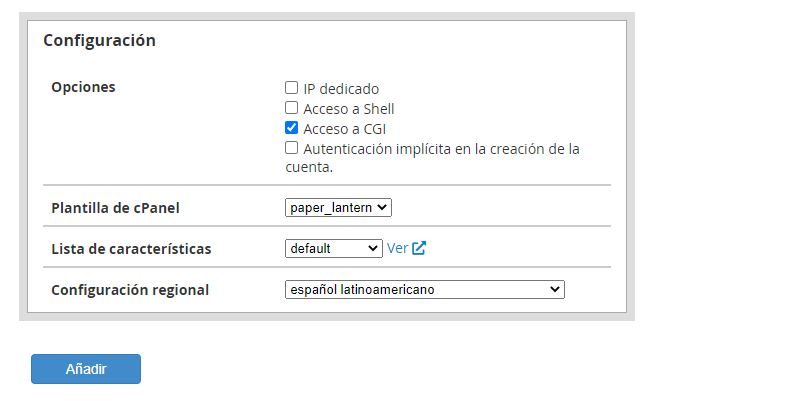Click the 'Configuración regional' label
Screen dimensions: 786x401
(x=130, y=289)
